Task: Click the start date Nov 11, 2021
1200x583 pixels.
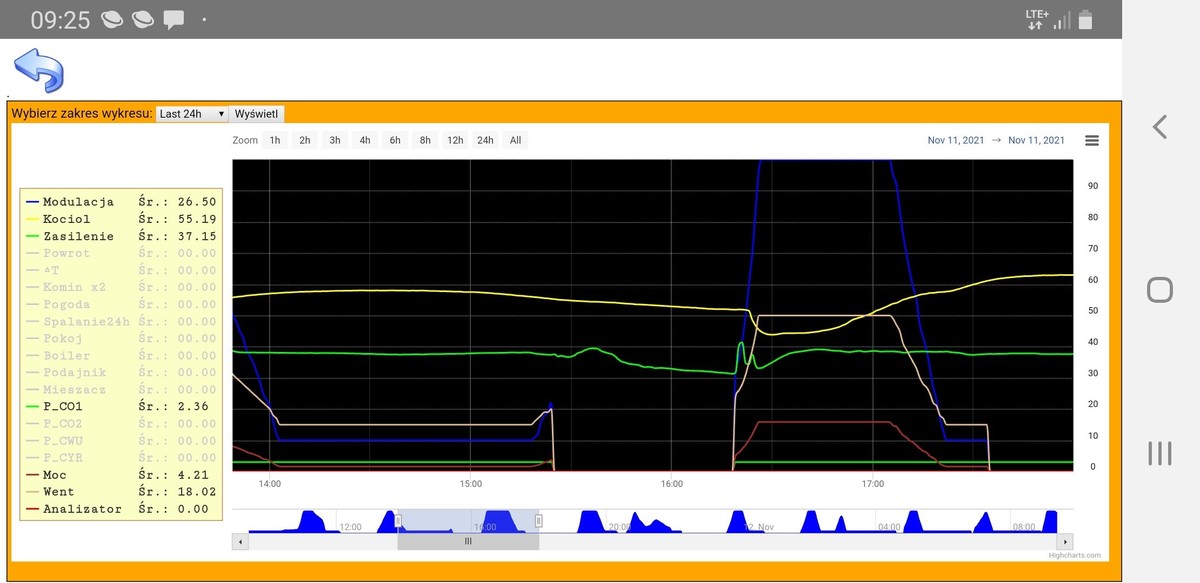Action: coord(956,141)
